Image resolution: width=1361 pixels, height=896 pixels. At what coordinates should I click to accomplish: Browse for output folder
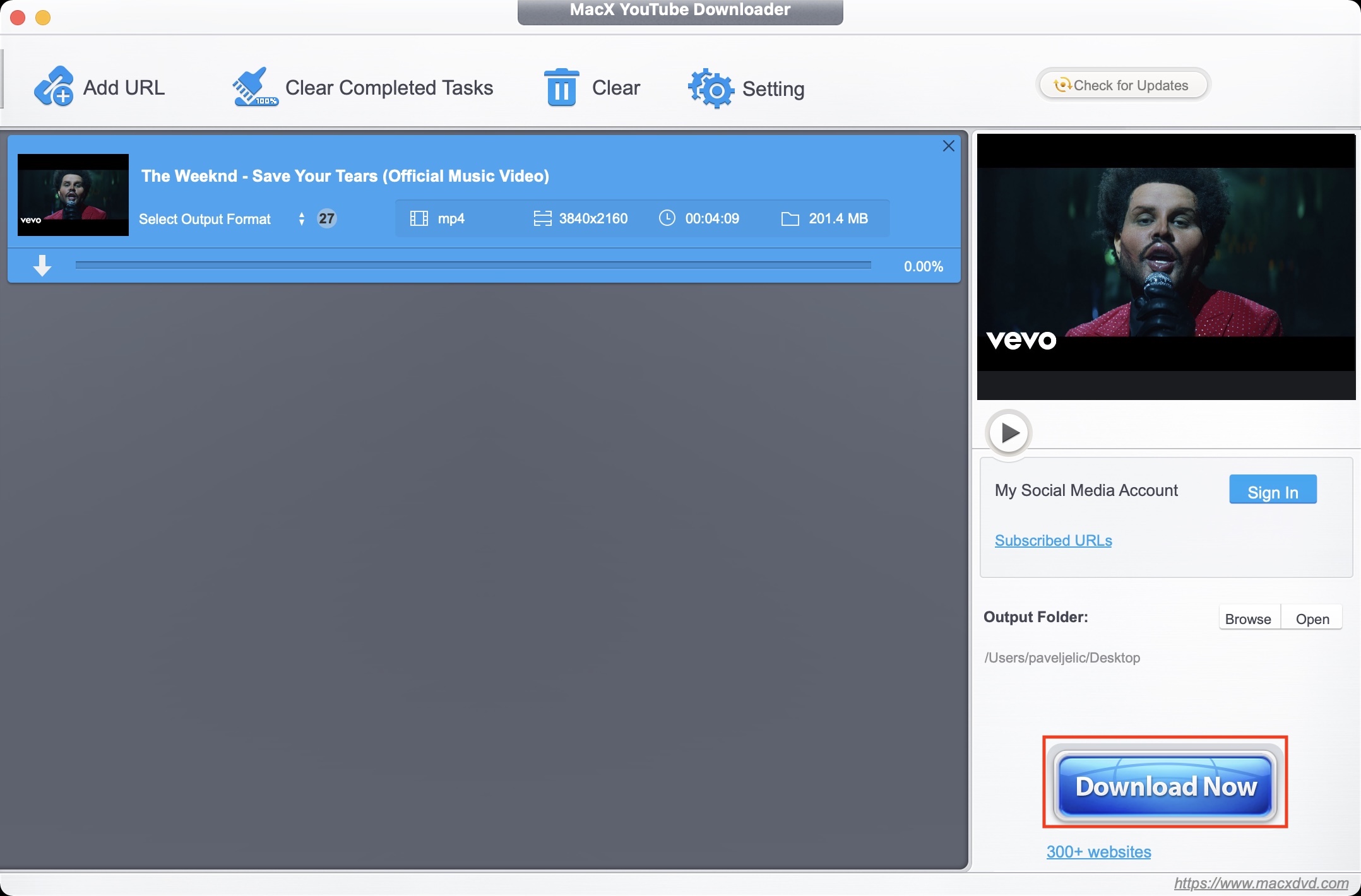1247,618
